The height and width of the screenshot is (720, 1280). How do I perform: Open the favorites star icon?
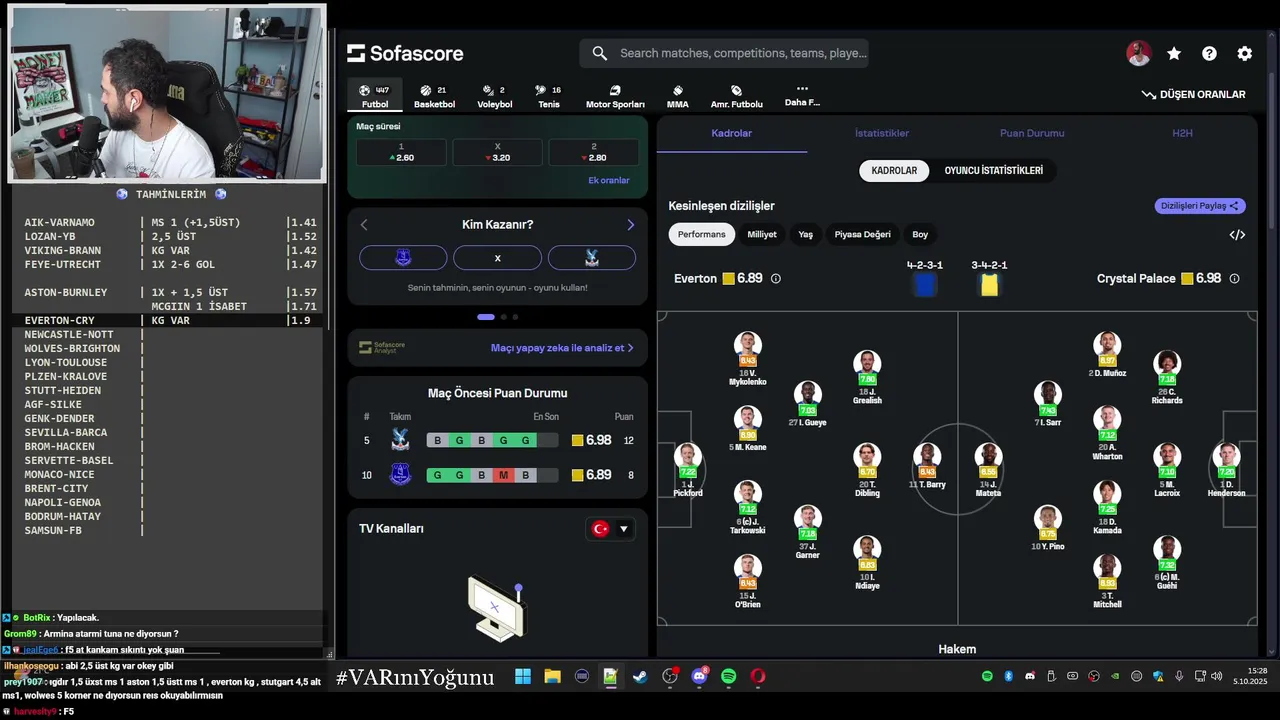click(x=1174, y=54)
